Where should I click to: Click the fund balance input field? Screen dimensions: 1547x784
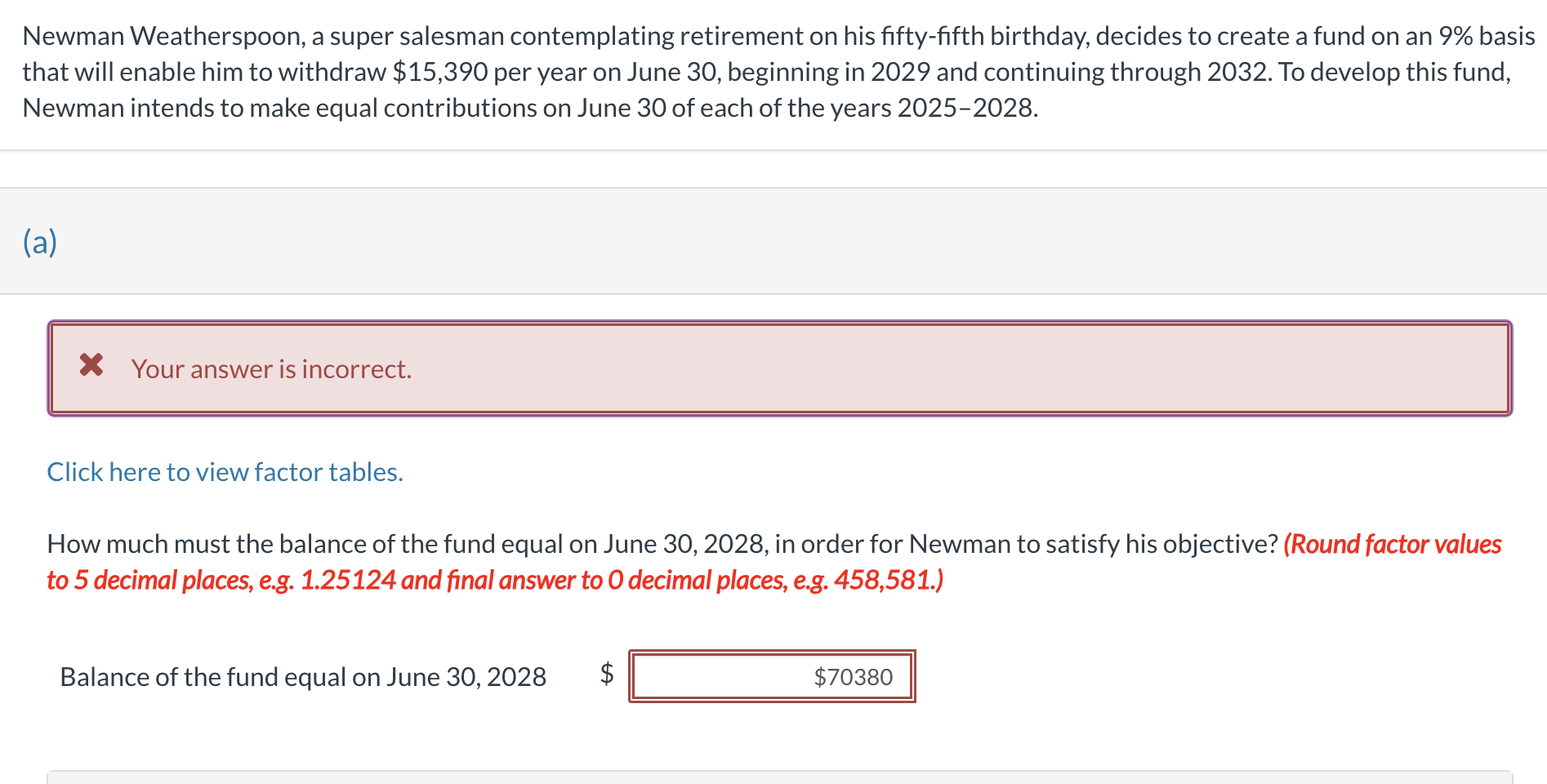(771, 676)
